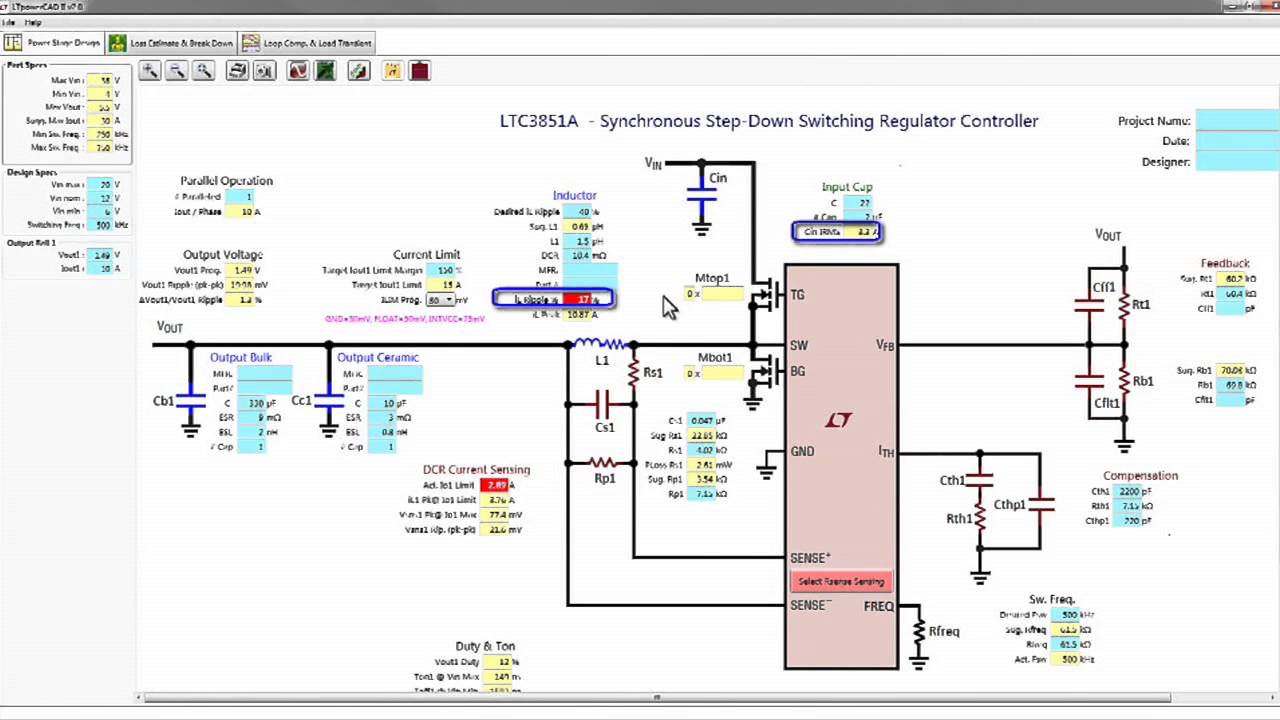Click Select Rsense Sensing button
The image size is (1280, 720).
tap(841, 582)
